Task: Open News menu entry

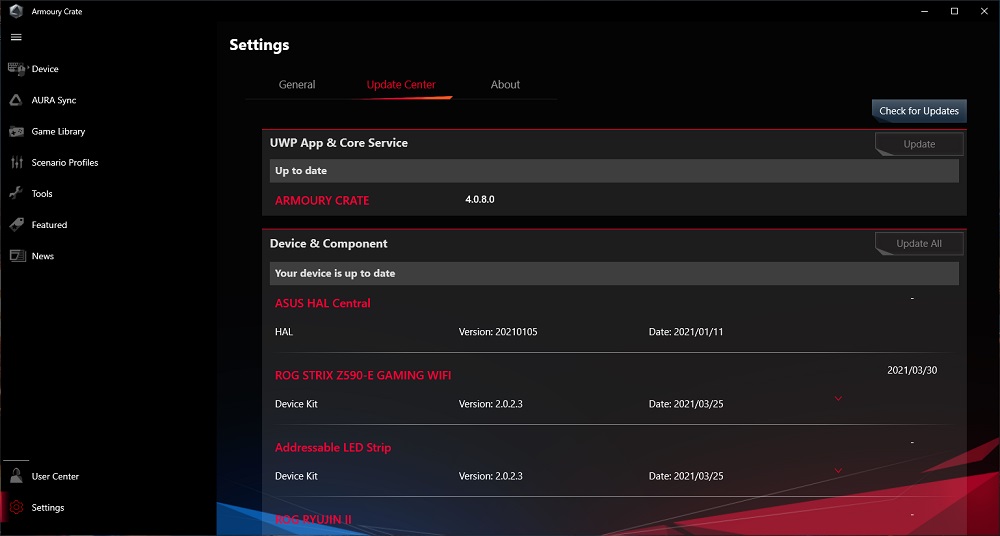Action: coord(43,256)
